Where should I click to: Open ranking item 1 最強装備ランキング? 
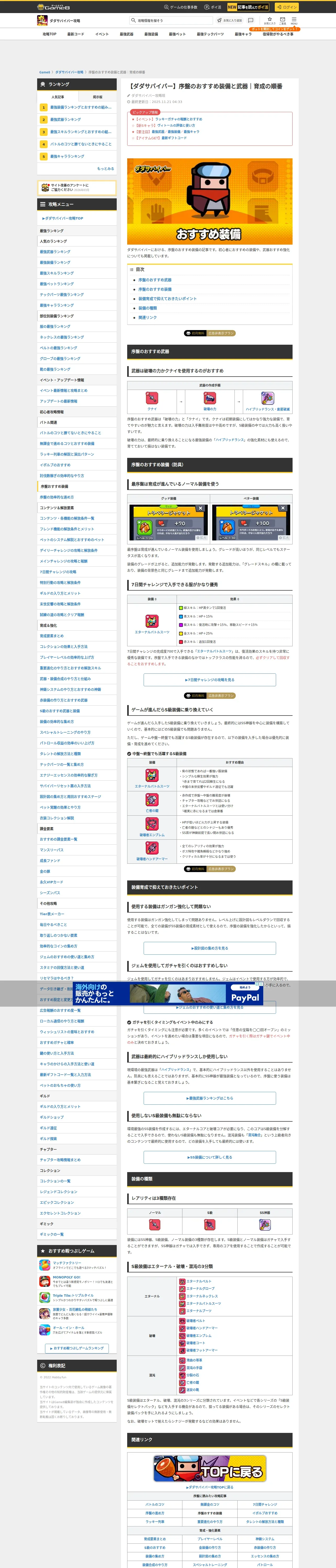(77, 107)
